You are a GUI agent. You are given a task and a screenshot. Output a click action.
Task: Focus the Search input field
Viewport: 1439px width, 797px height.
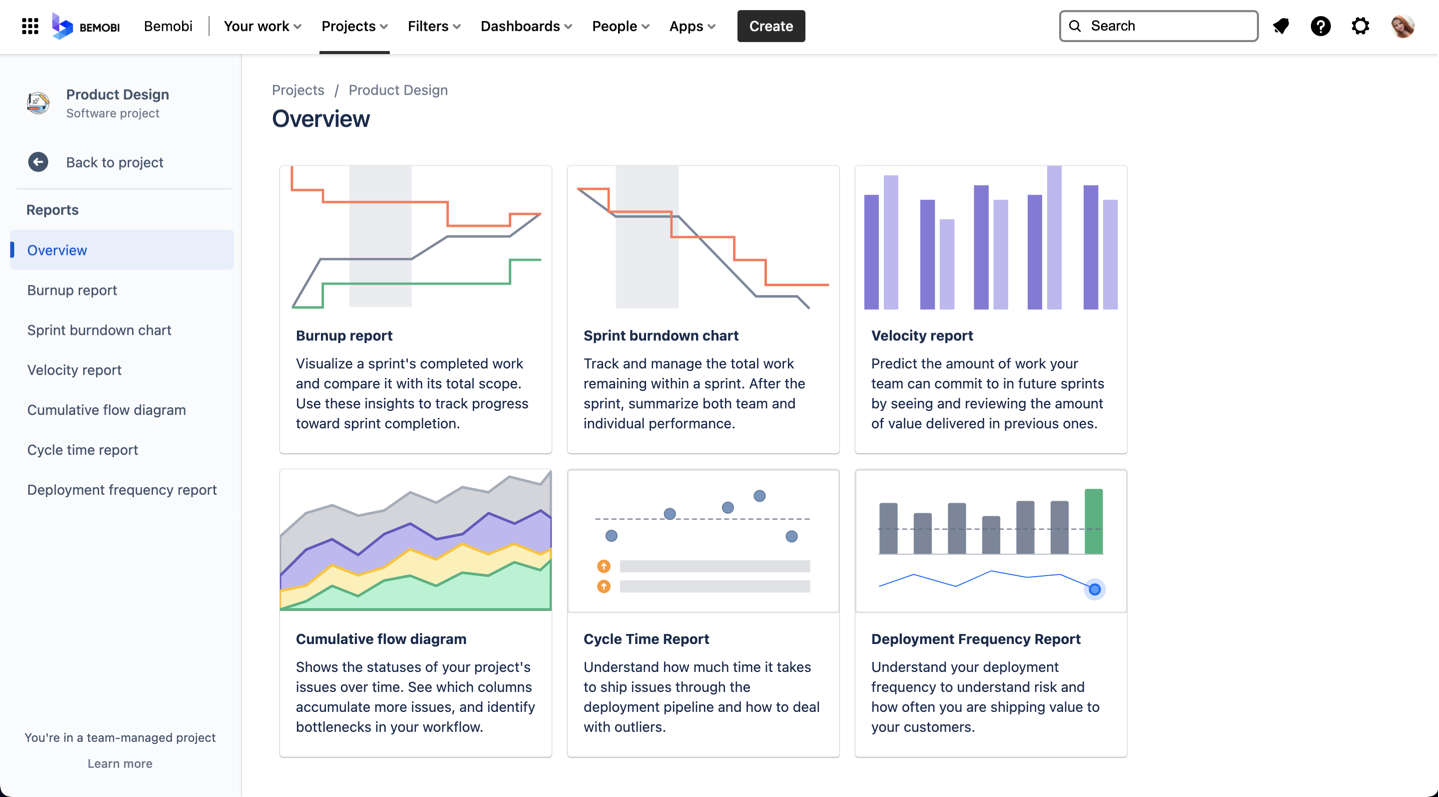coord(1158,26)
